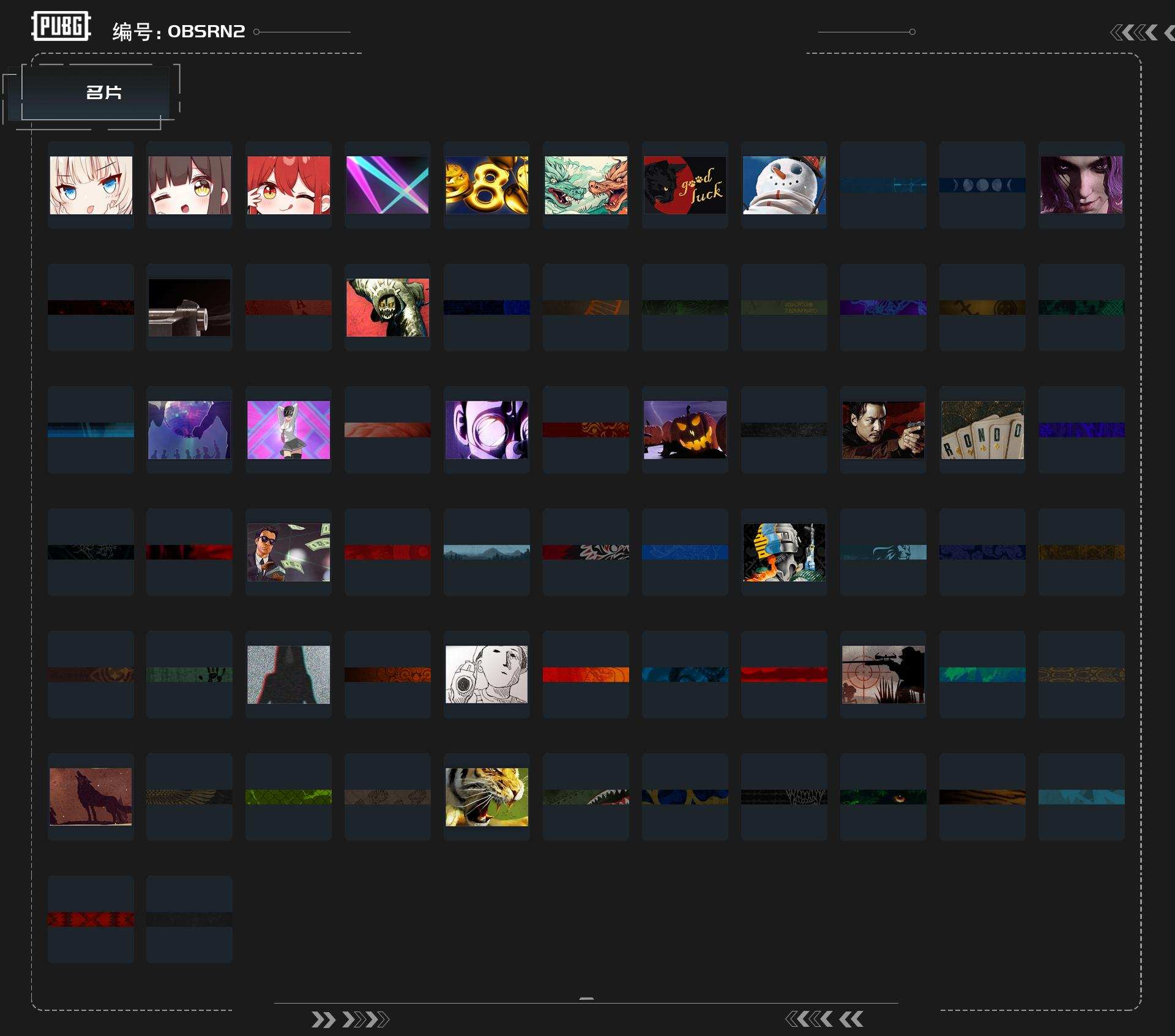Select the roaring tiger name card
This screenshot has height=1036, width=1175.
tap(487, 797)
